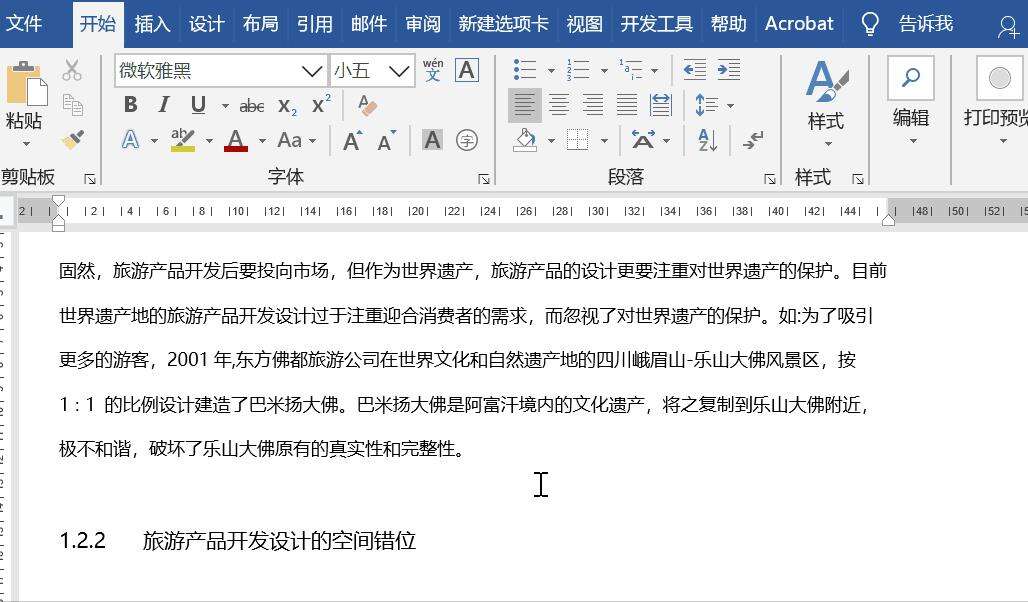Screen dimensions: 1028x602
Task: Switch to the 设计 (Design) tab
Action: tap(207, 24)
